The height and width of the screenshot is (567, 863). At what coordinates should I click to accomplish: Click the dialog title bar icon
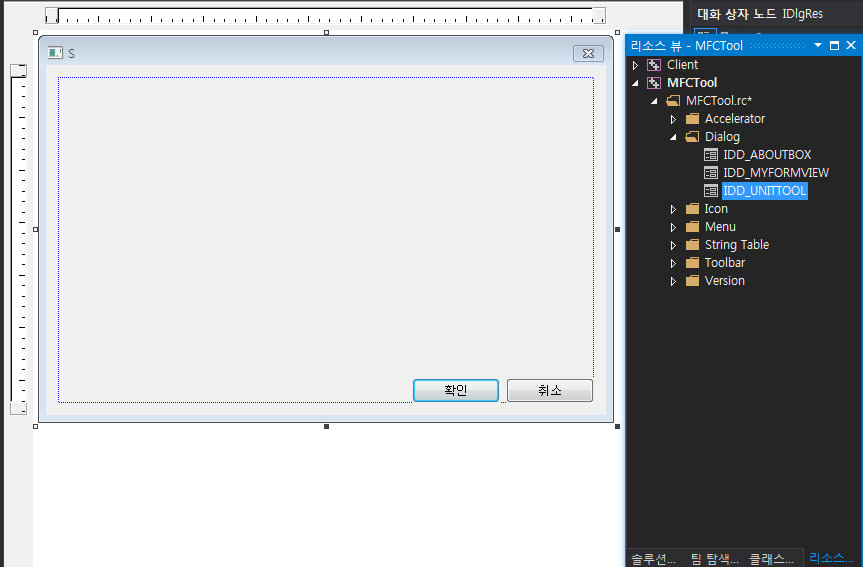click(x=55, y=53)
